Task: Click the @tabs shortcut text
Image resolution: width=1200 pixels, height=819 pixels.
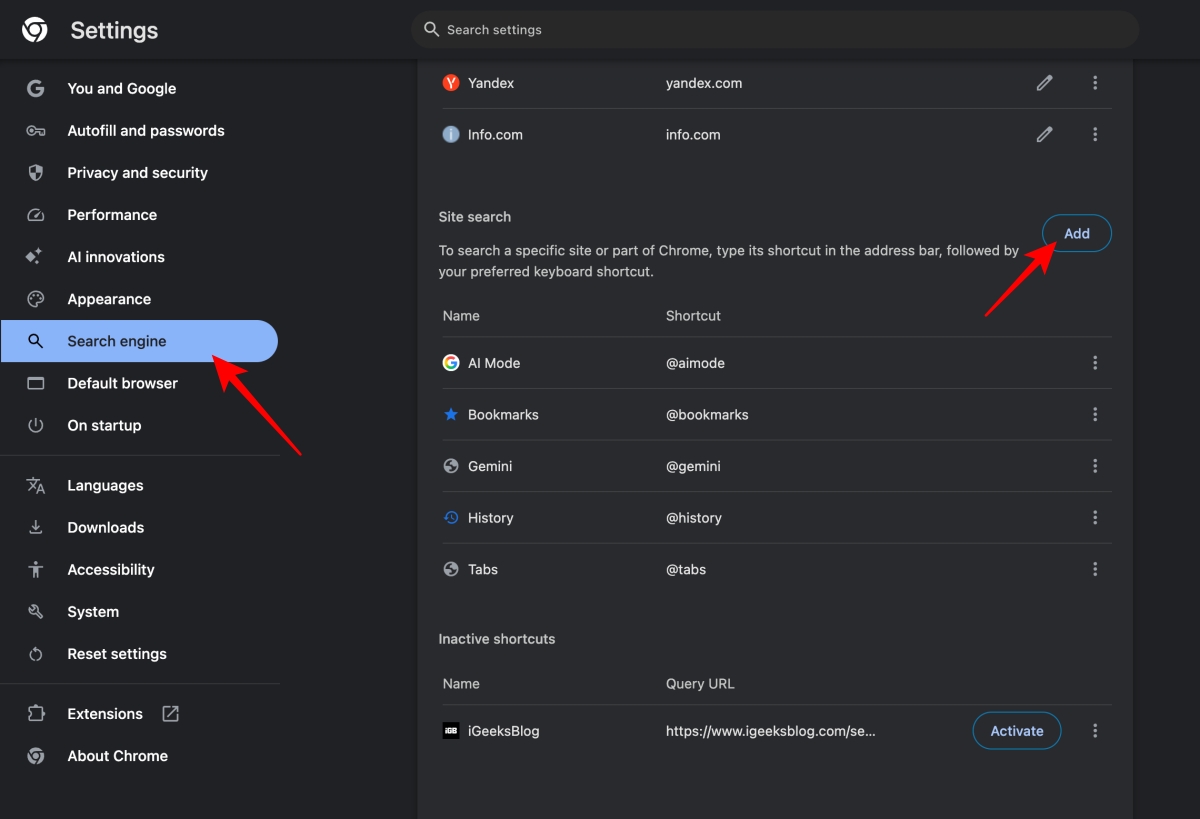Action: [x=686, y=569]
